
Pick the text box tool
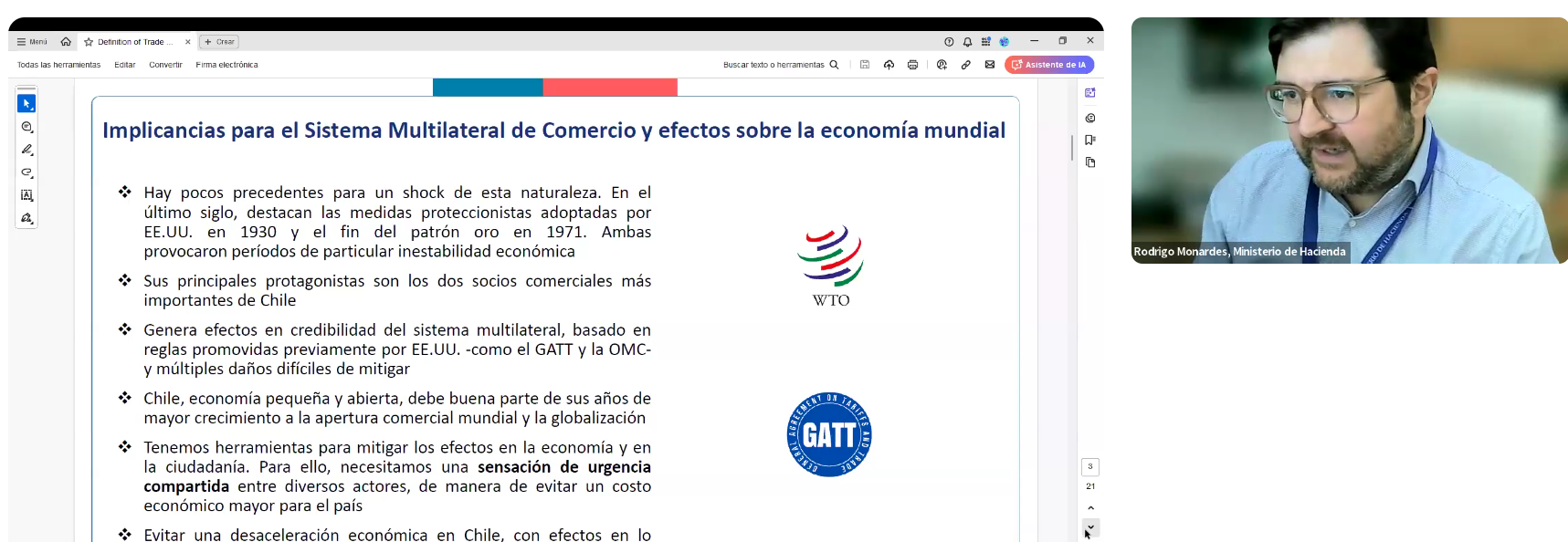pyautogui.click(x=26, y=195)
